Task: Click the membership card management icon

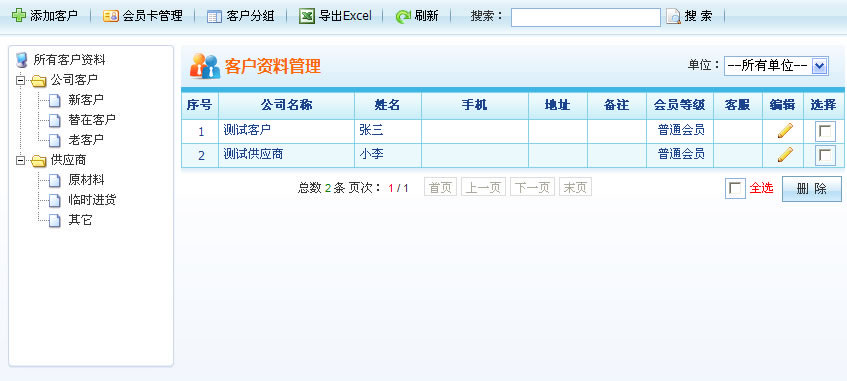Action: pyautogui.click(x=111, y=16)
